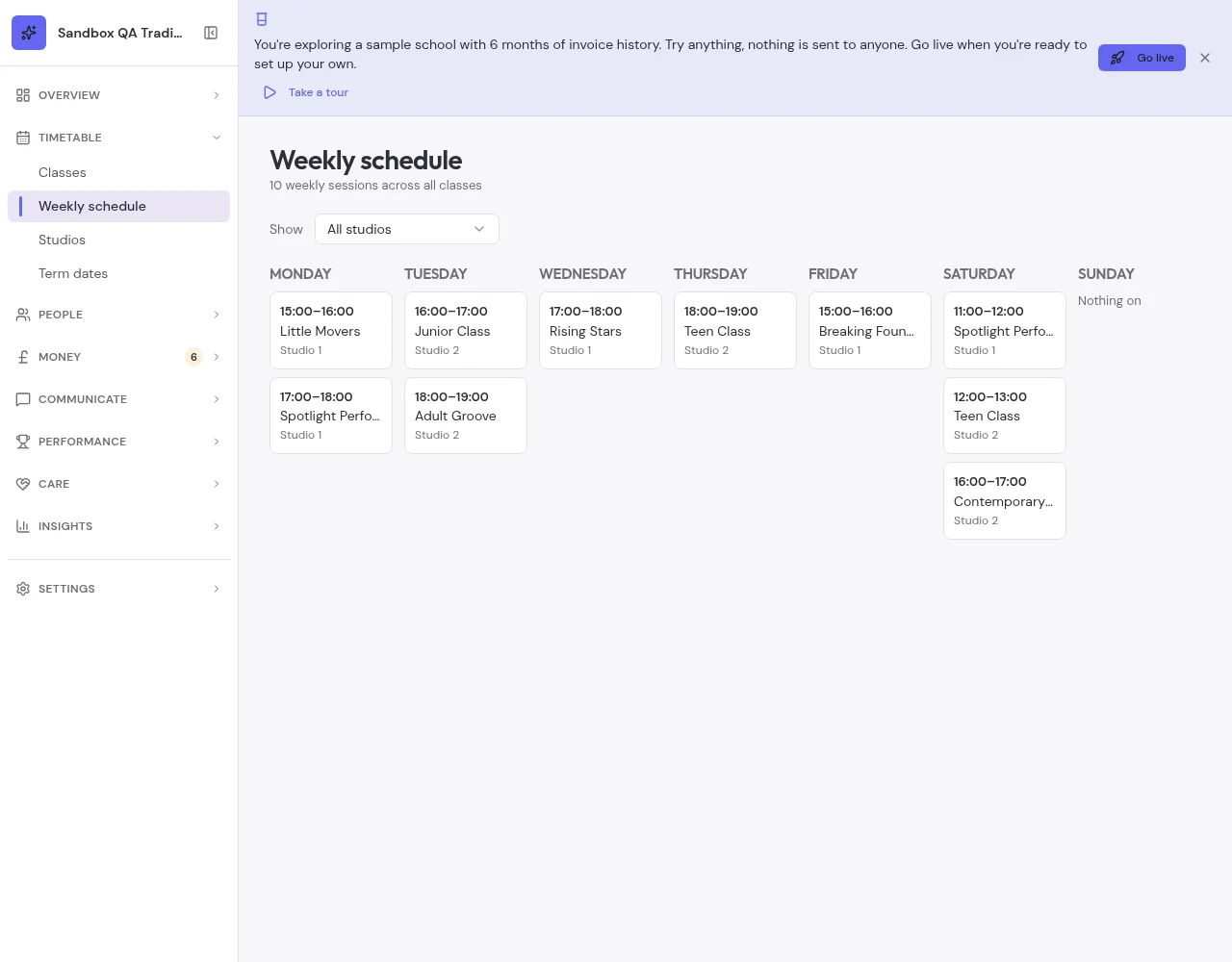Viewport: 1232px width, 962px height.
Task: Expand the Insights section chevron
Action: pyautogui.click(x=217, y=526)
